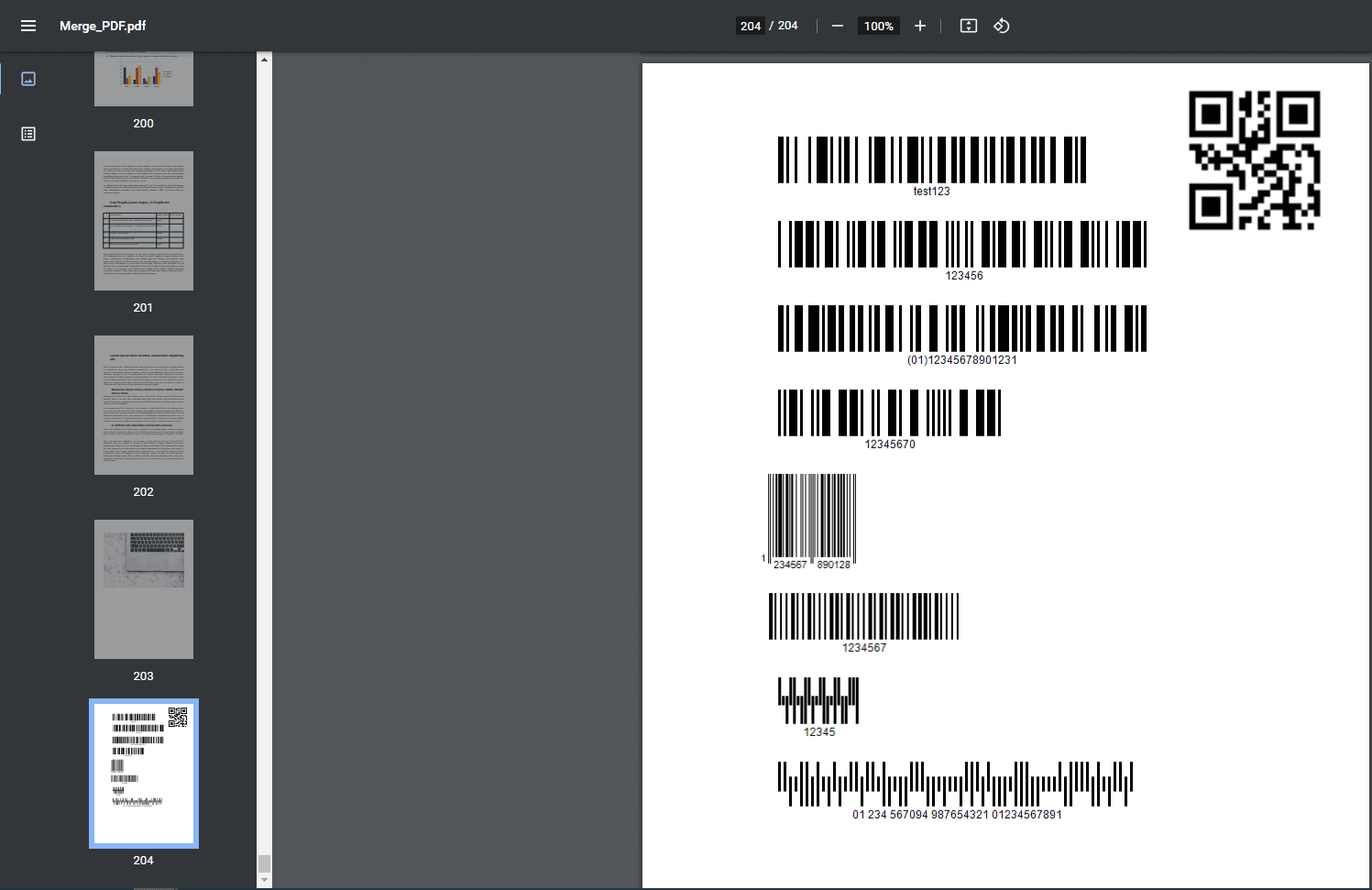Image resolution: width=1372 pixels, height=890 pixels.
Task: Click the zoom out minus icon
Action: tap(837, 26)
